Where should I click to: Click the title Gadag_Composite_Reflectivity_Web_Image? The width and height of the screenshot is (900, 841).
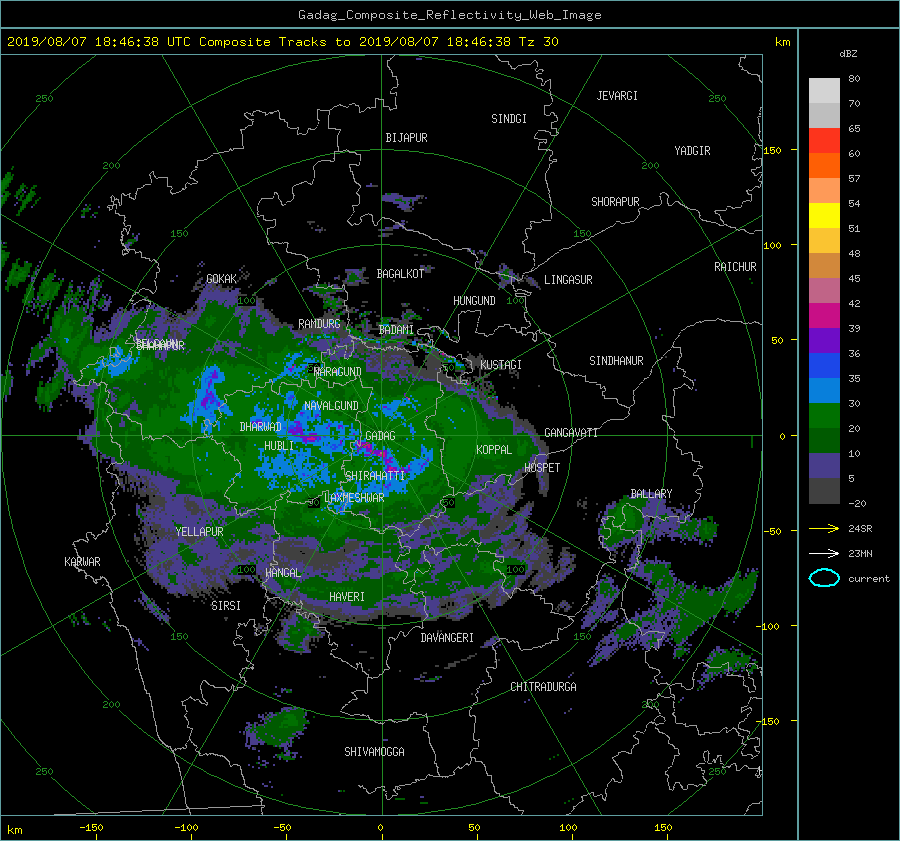click(x=449, y=15)
